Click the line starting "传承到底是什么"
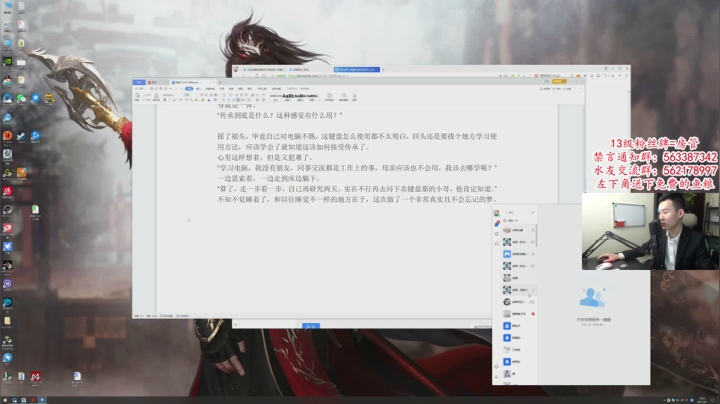 (x=280, y=115)
